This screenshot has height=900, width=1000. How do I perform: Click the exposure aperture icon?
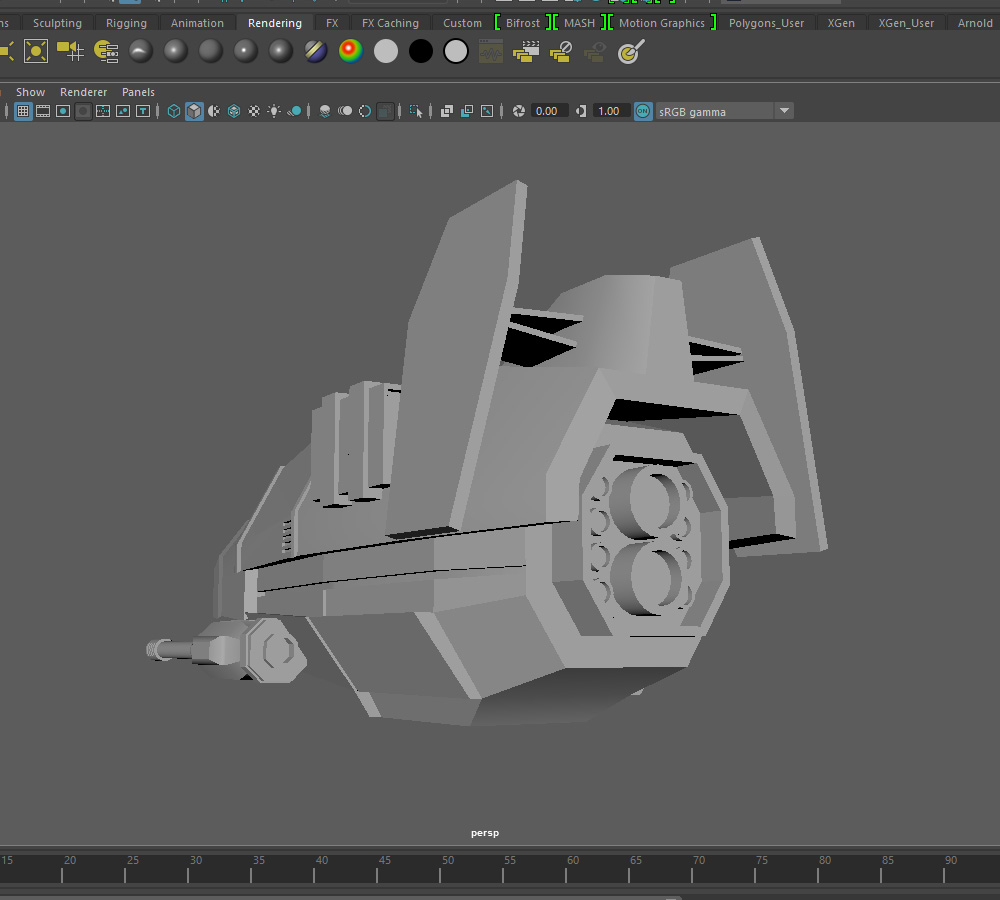pyautogui.click(x=519, y=112)
